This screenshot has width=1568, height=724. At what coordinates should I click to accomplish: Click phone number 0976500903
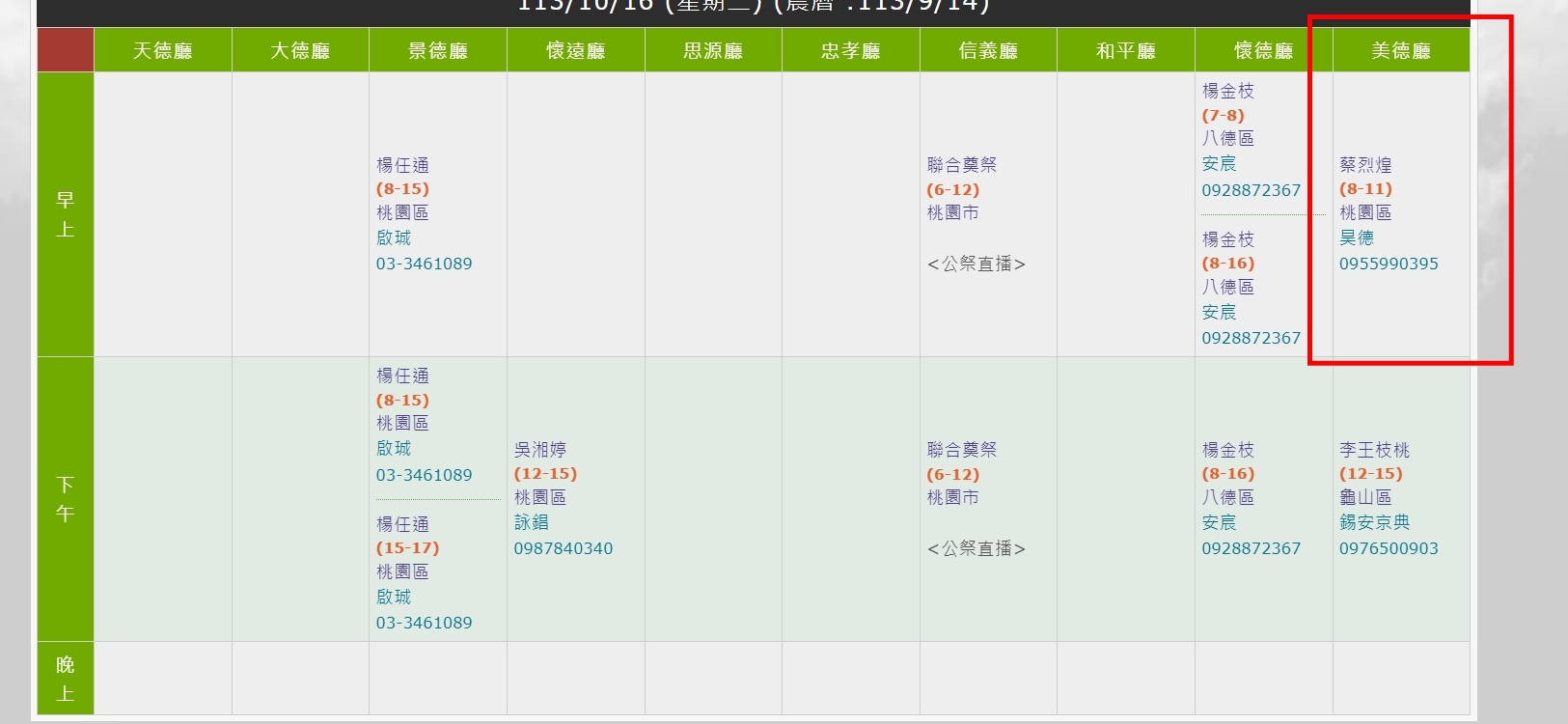tap(1389, 548)
